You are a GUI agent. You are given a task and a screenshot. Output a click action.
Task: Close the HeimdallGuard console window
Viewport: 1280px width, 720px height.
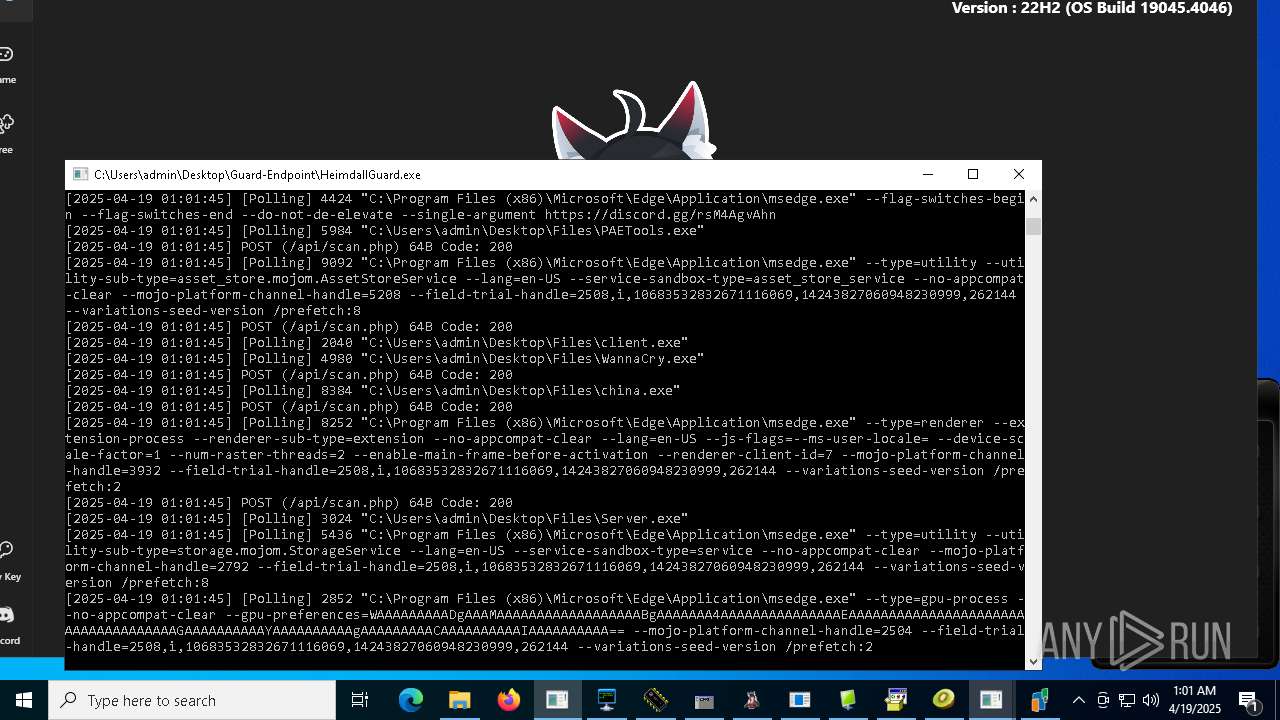pyautogui.click(x=1019, y=174)
